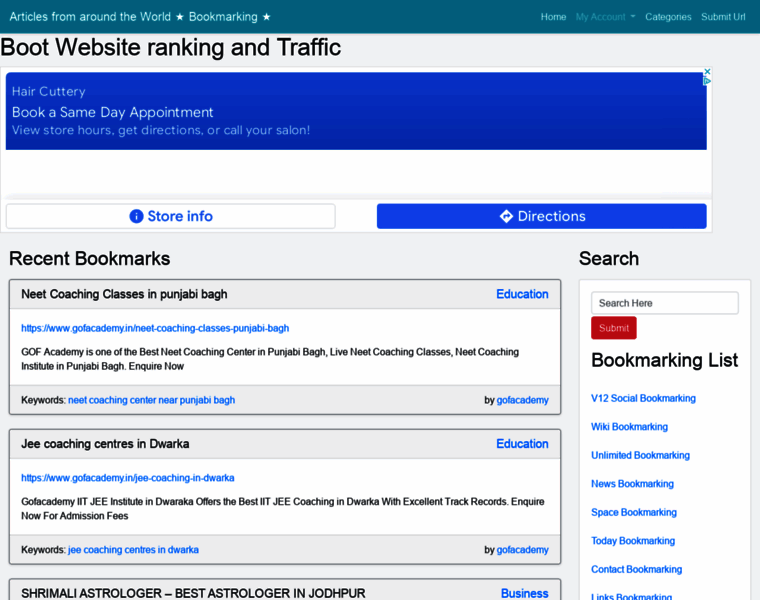This screenshot has height=600, width=760.
Task: Open gofacademy author link on Jee coaching bookmark
Action: tap(522, 550)
